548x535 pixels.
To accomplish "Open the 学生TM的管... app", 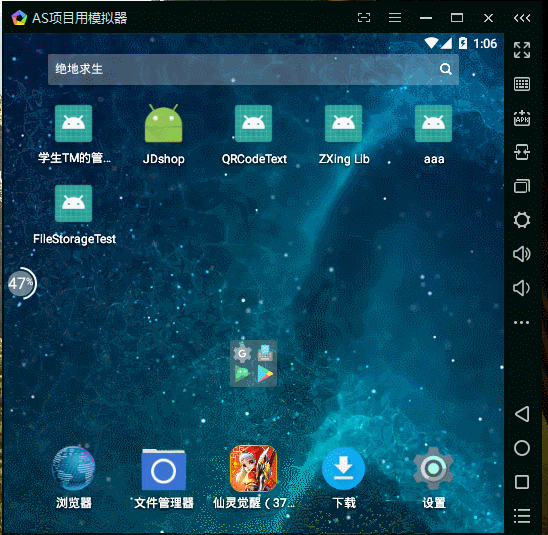I will [73, 123].
